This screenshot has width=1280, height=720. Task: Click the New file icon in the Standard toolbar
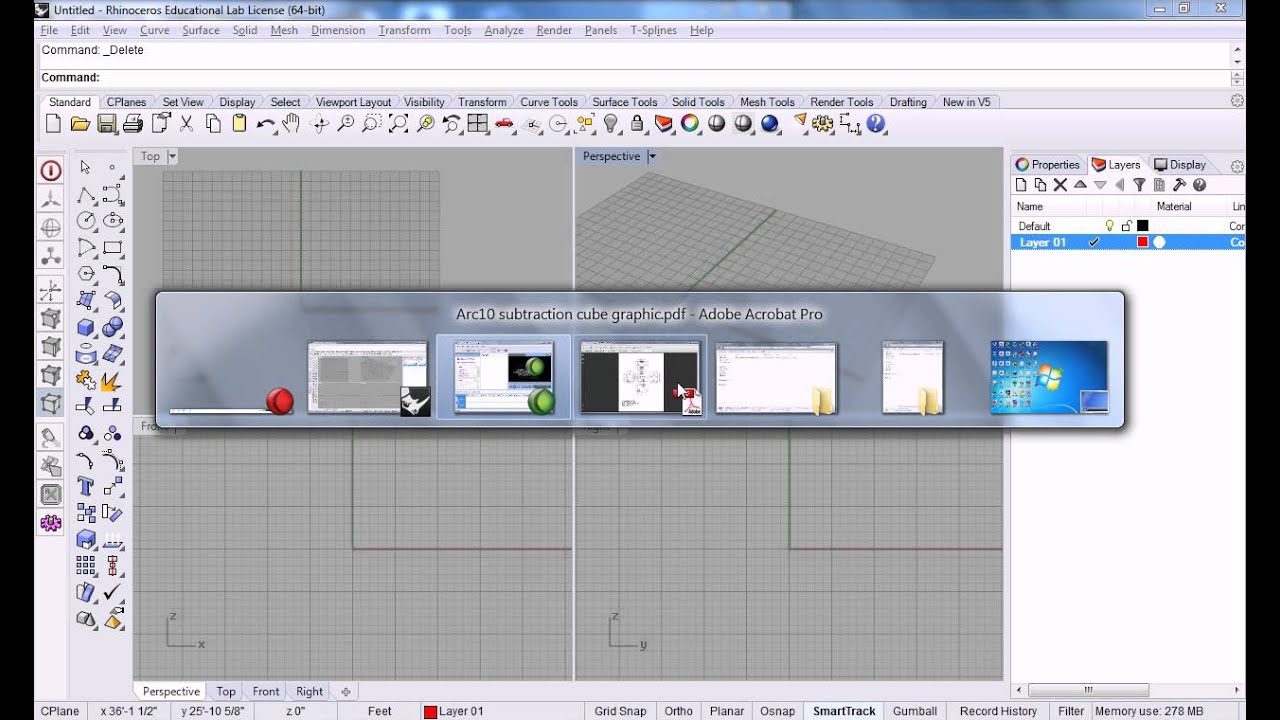click(x=54, y=124)
